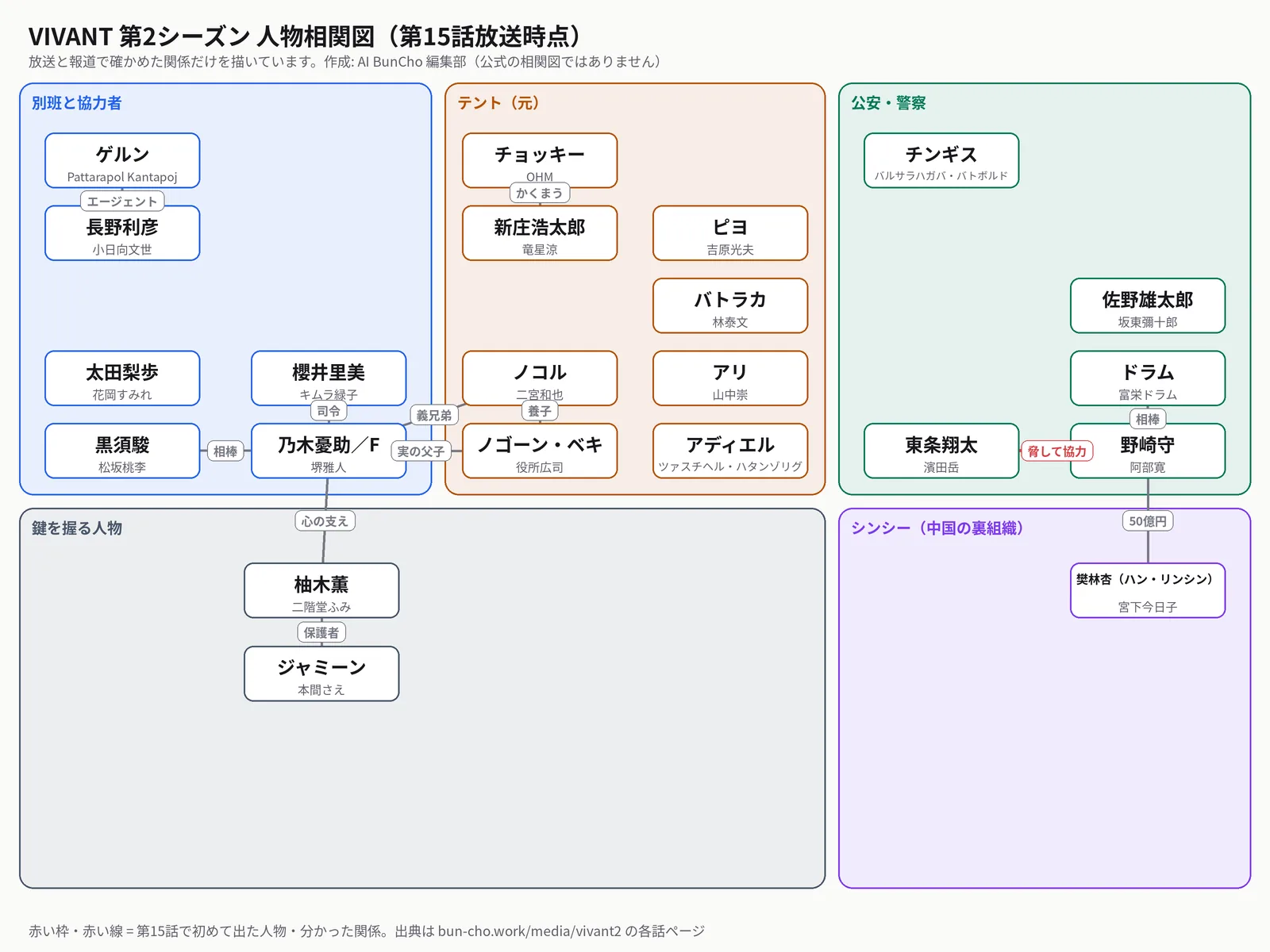Screen dimensions: 1270x952
Task: Select the ピヨ character card
Action: [730, 233]
